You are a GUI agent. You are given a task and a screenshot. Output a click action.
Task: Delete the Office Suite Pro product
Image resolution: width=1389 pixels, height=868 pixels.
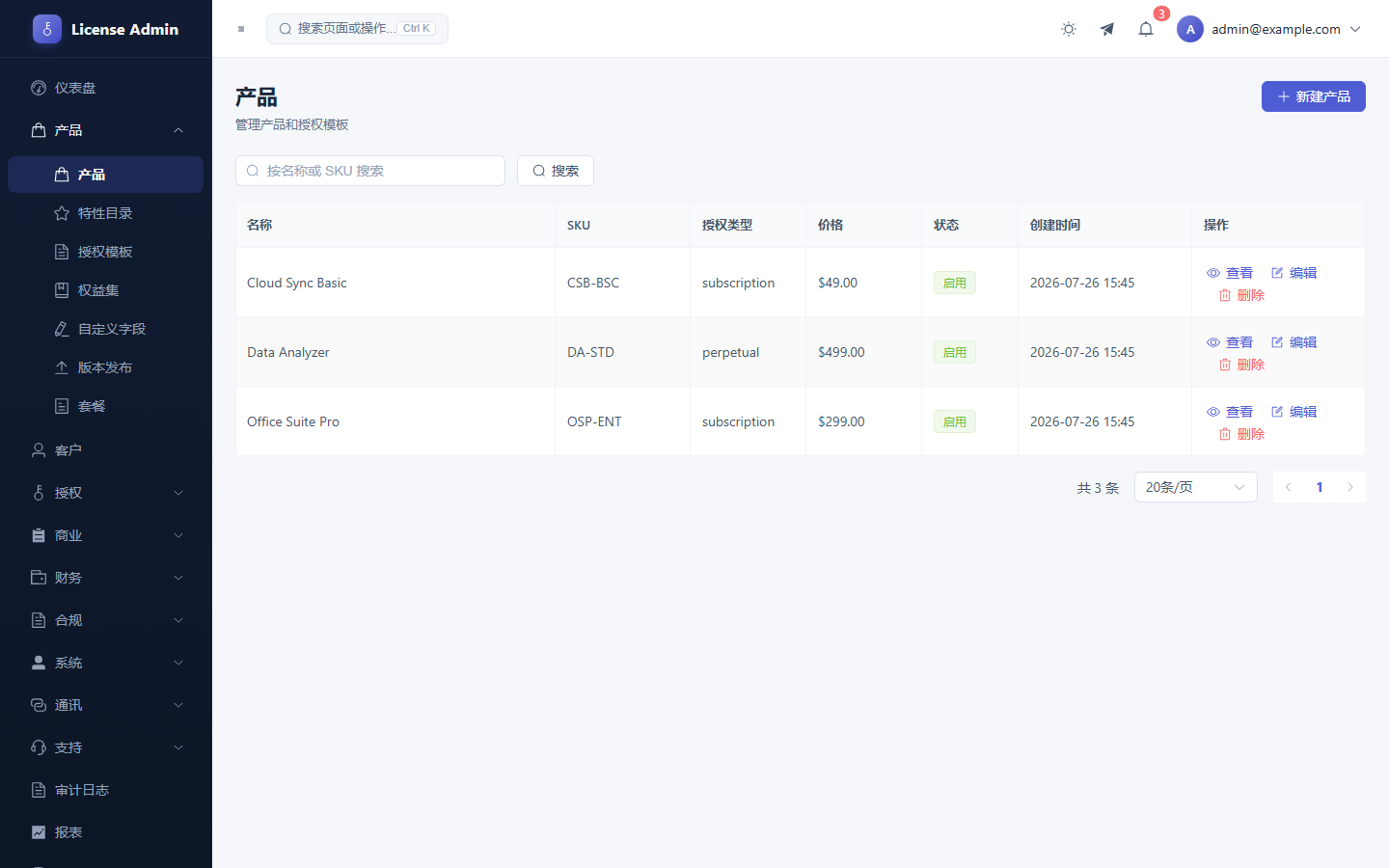1241,434
